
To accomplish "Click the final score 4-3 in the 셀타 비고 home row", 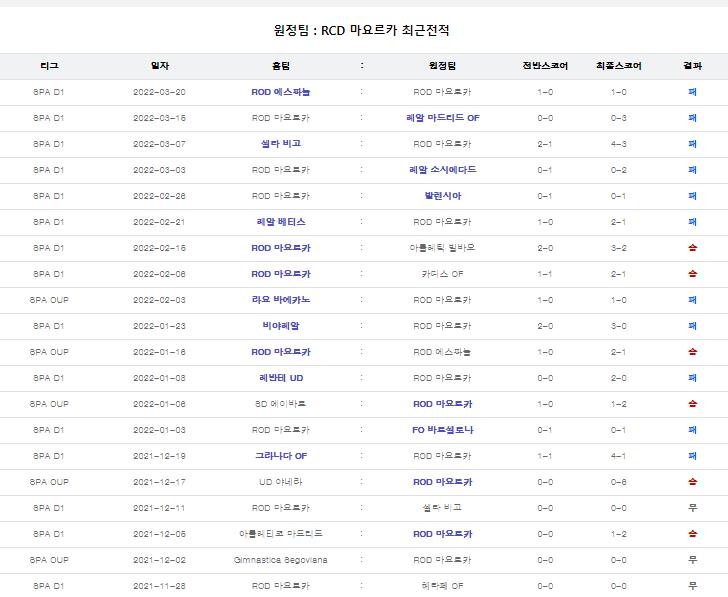I will pyautogui.click(x=618, y=144).
